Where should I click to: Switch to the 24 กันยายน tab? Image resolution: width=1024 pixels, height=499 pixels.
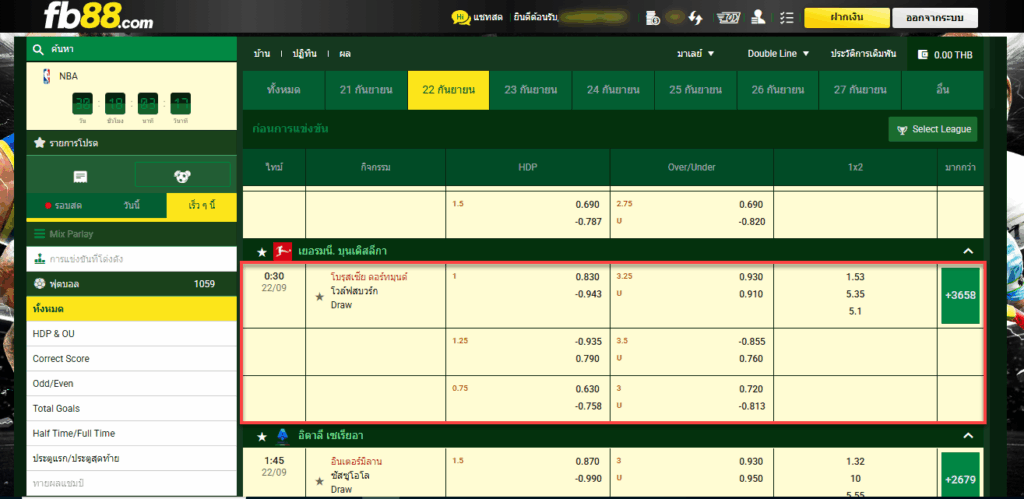click(x=613, y=90)
